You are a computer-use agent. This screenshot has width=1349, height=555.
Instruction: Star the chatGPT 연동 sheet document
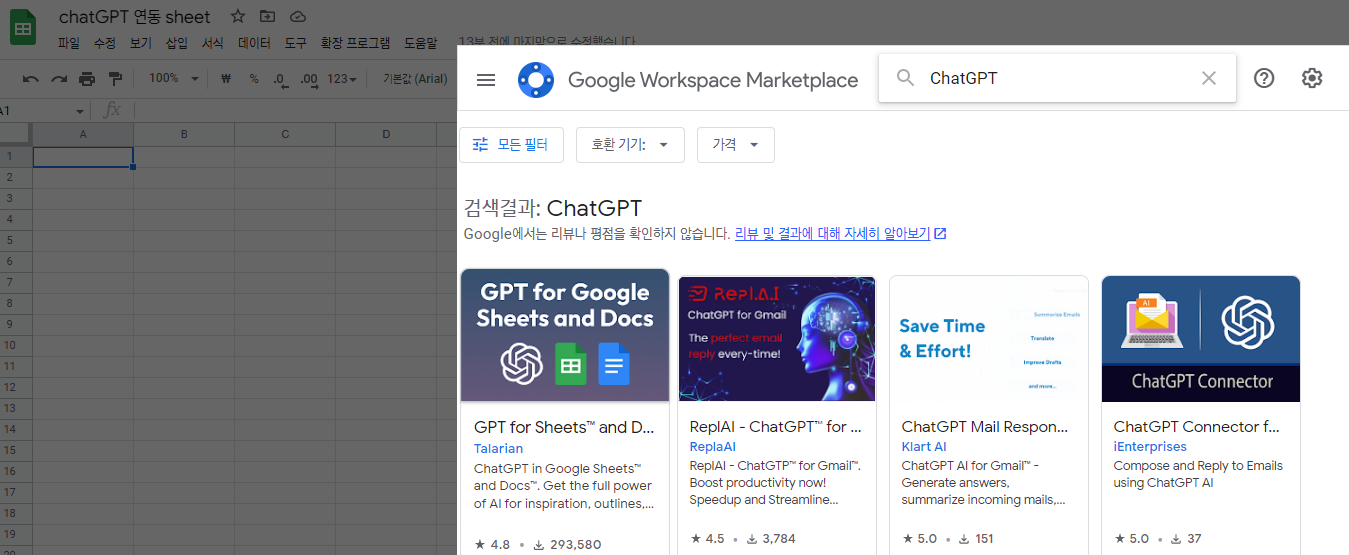point(237,16)
